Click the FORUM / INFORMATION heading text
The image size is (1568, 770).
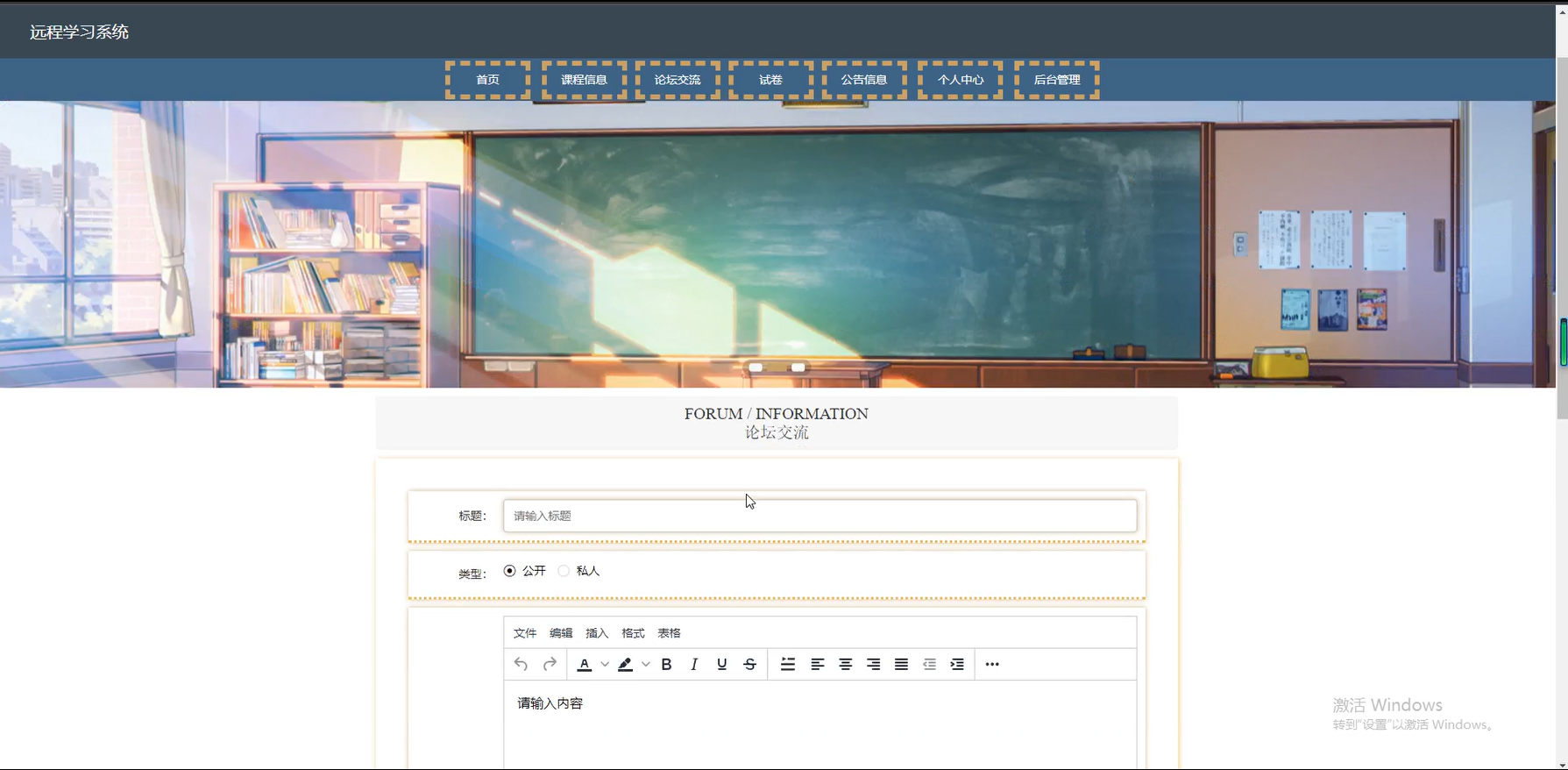coord(777,414)
